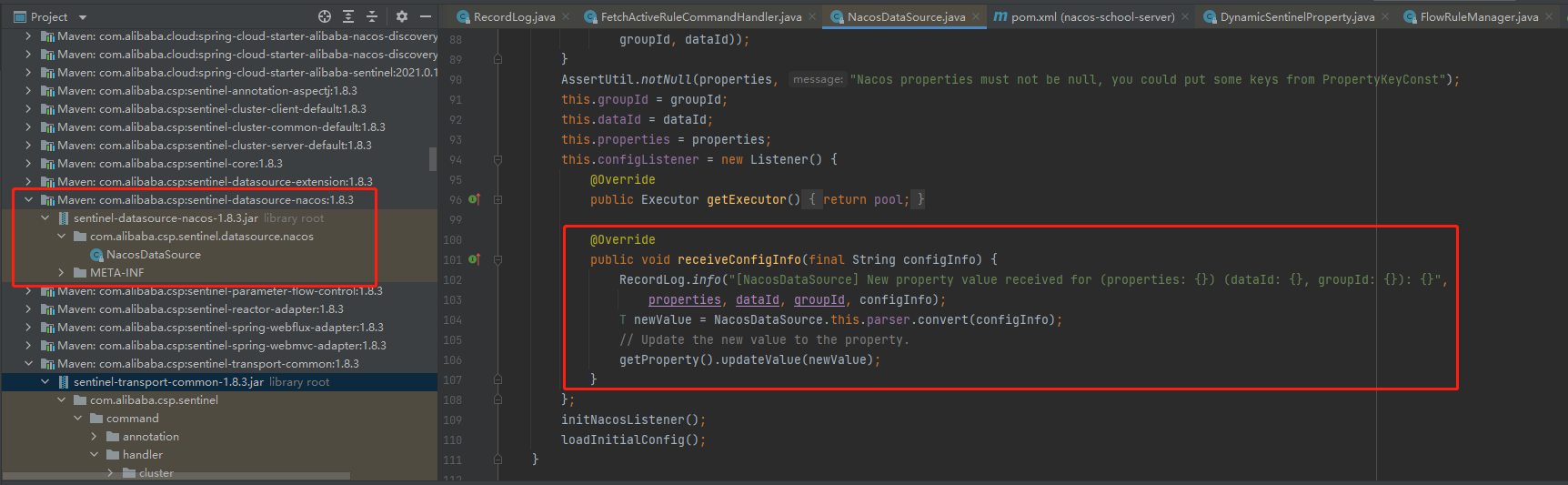Select Maven sentinel-cluster-common-default:1.8.3 row
The width and height of the screenshot is (1568, 485).
(x=219, y=126)
